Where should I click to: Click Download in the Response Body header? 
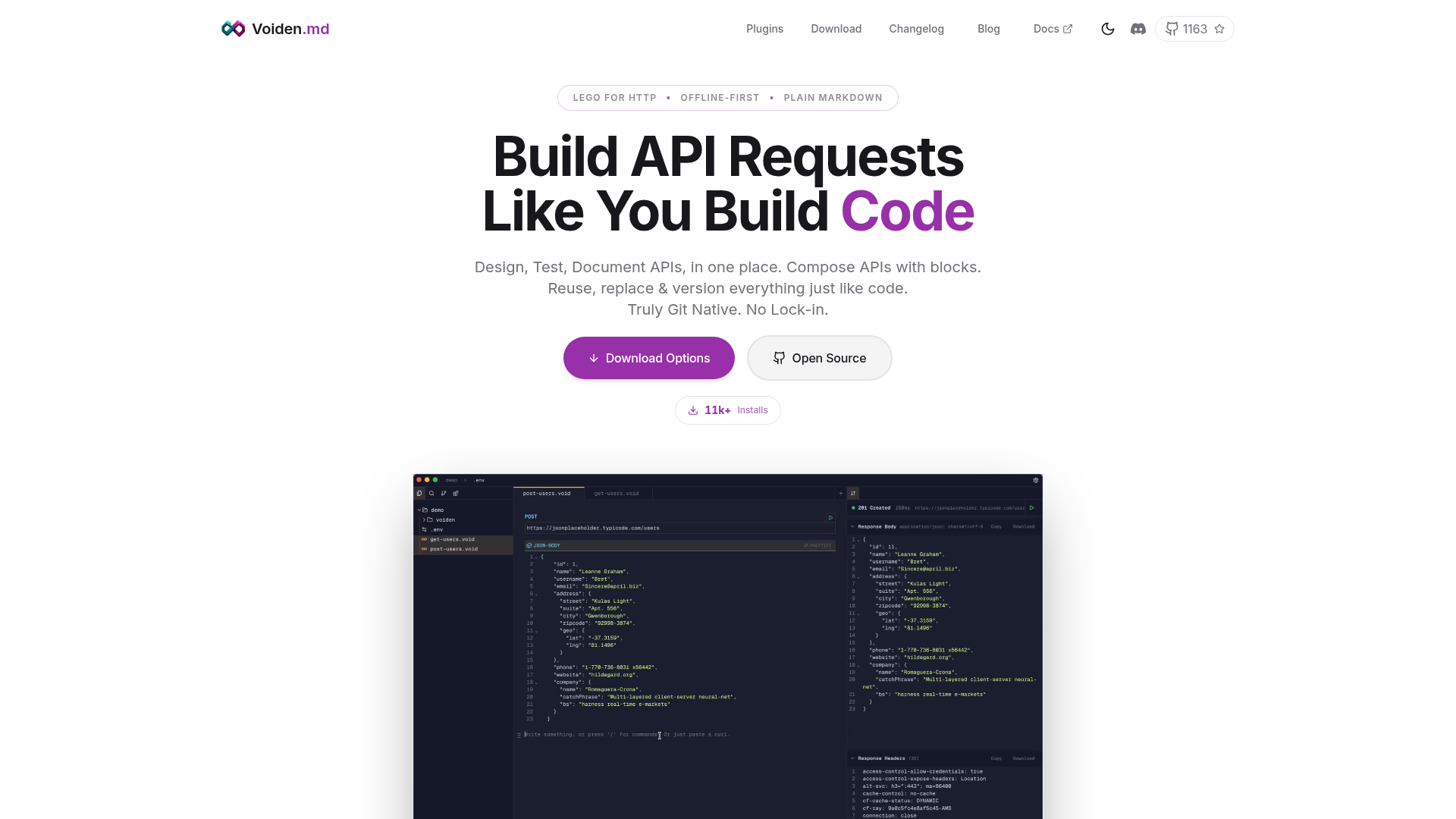pyautogui.click(x=1024, y=526)
